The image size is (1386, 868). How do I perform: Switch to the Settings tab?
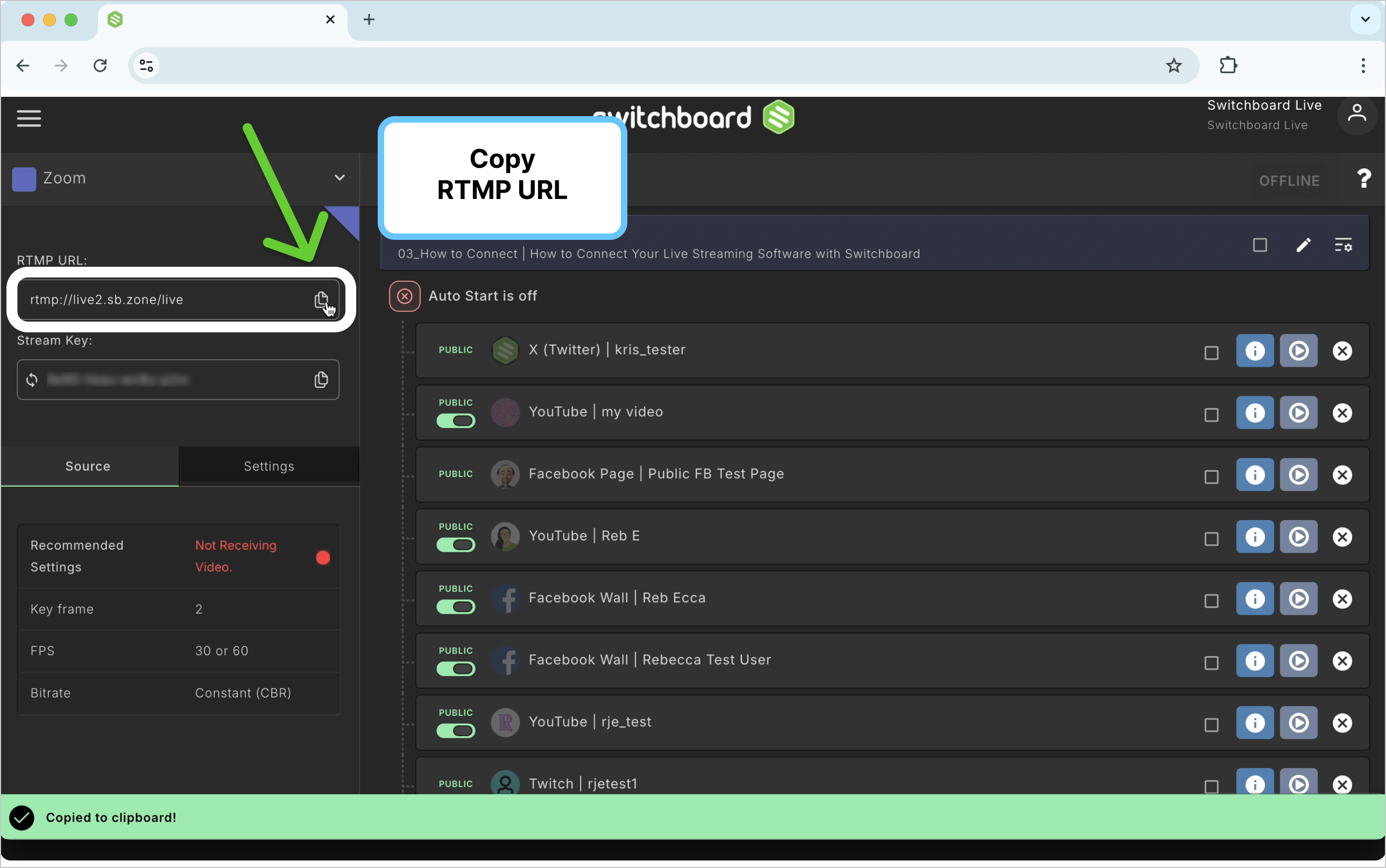[268, 466]
